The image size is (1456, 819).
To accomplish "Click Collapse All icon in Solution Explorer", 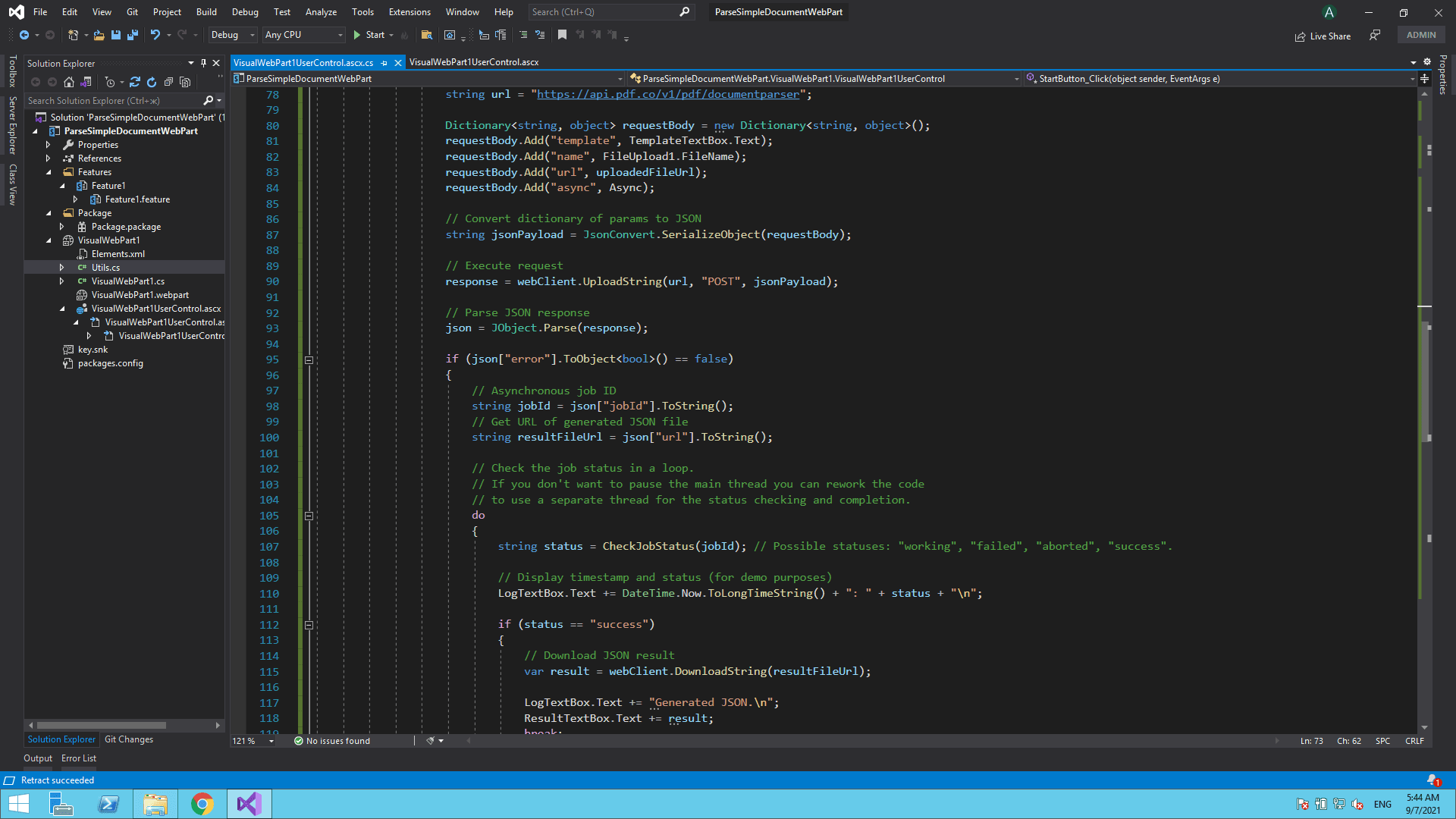I will tap(168, 82).
